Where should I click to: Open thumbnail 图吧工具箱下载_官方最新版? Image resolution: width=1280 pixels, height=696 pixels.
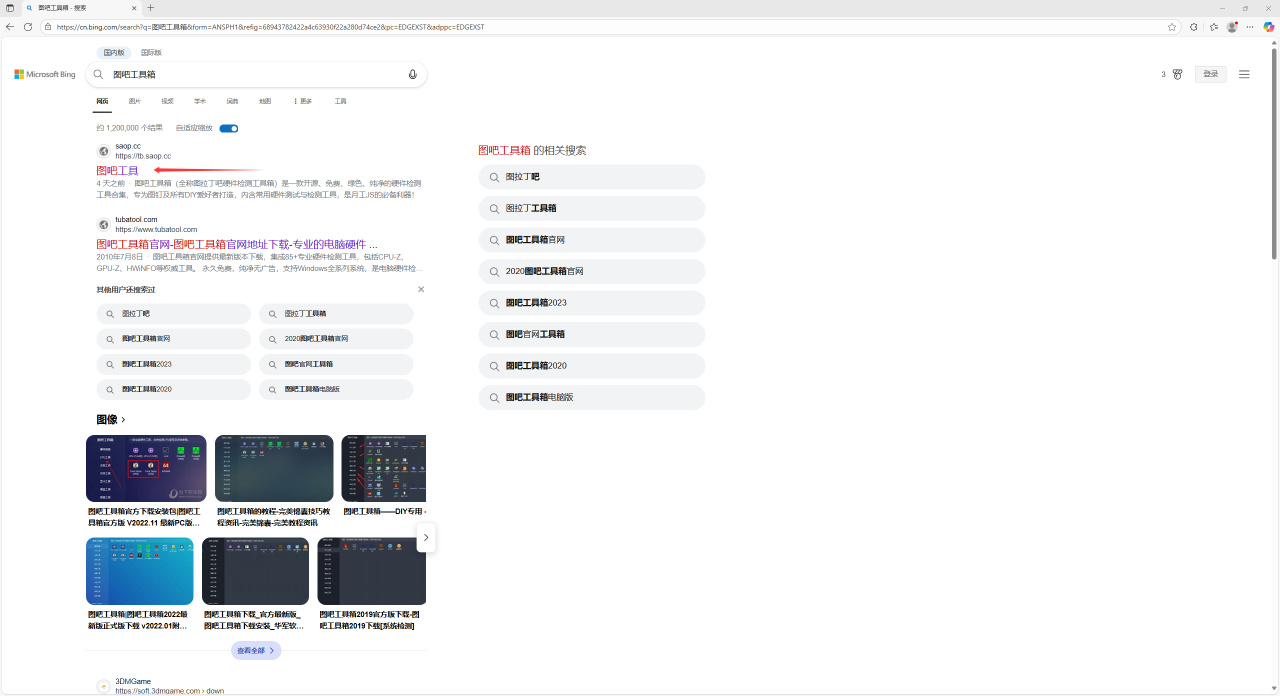pyautogui.click(x=255, y=571)
